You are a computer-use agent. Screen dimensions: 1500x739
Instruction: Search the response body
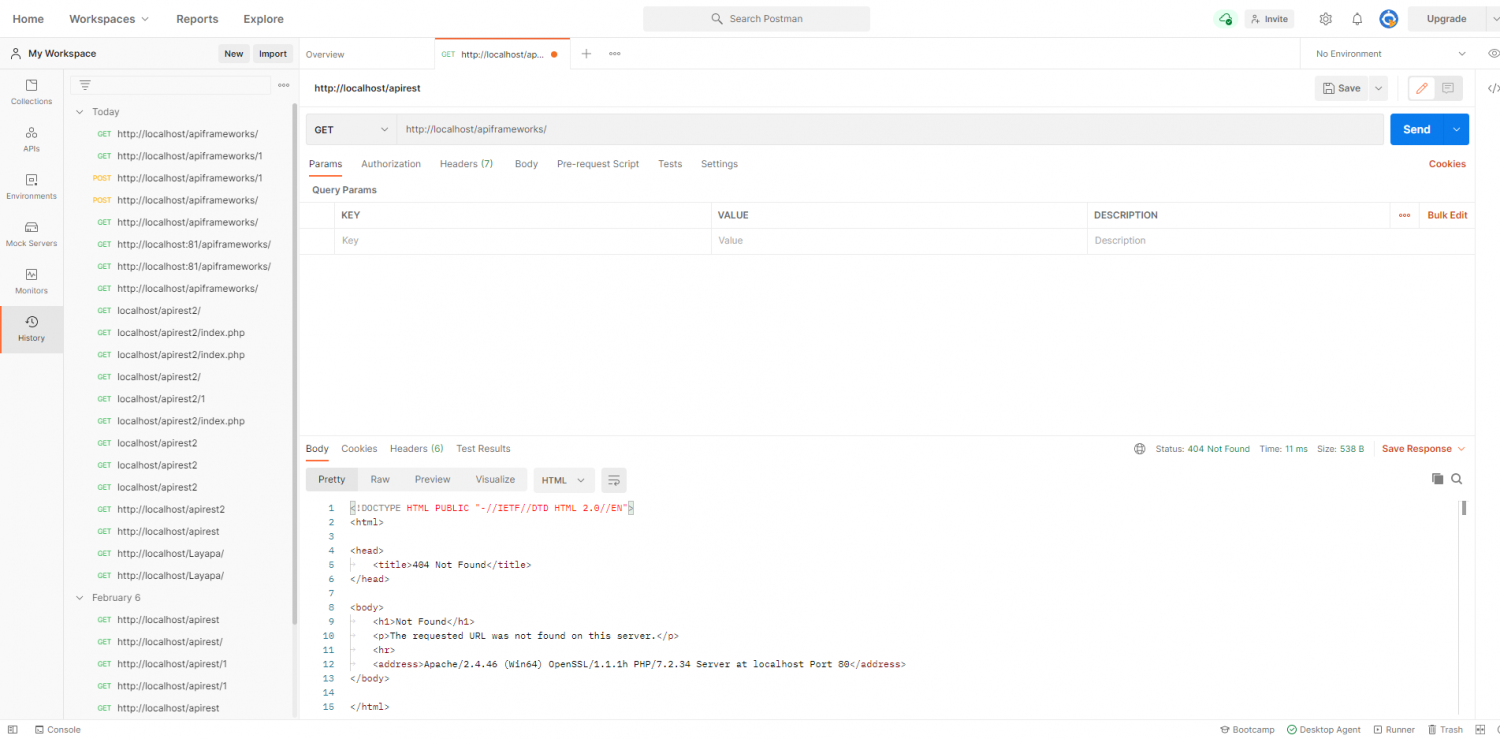[1457, 479]
